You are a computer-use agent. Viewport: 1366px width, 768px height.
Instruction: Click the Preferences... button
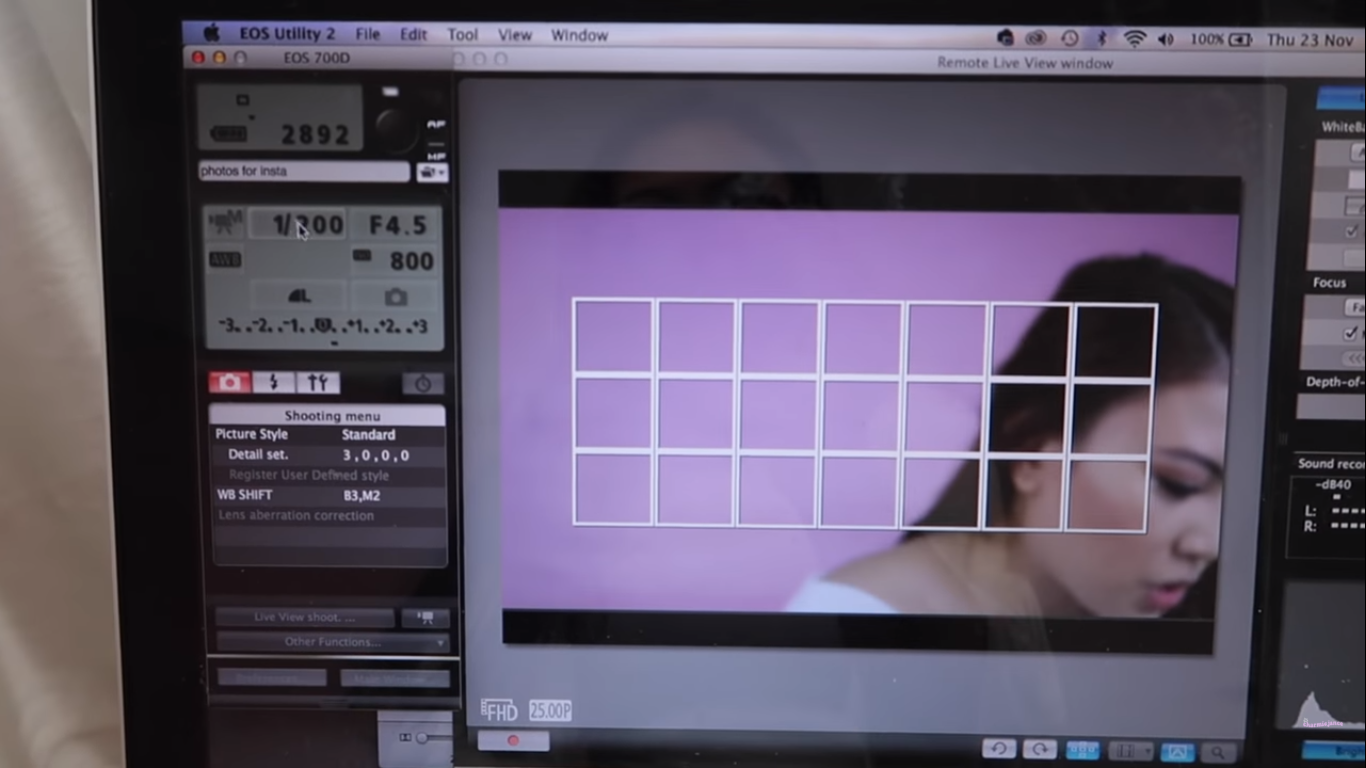tap(272, 677)
